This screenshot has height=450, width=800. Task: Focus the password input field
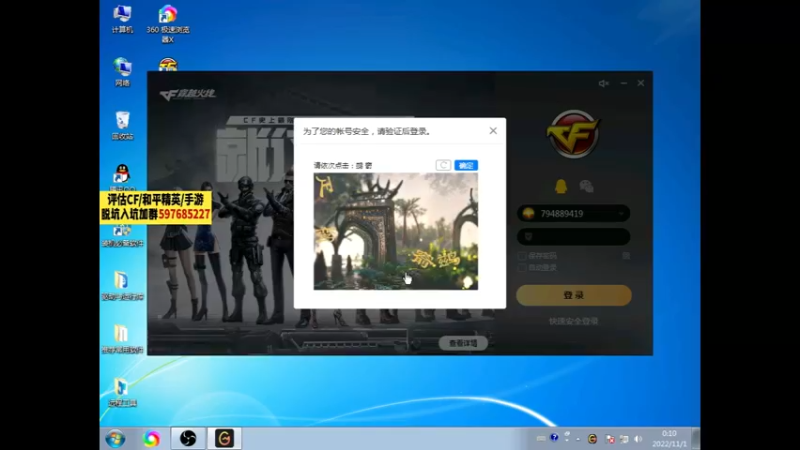point(573,236)
